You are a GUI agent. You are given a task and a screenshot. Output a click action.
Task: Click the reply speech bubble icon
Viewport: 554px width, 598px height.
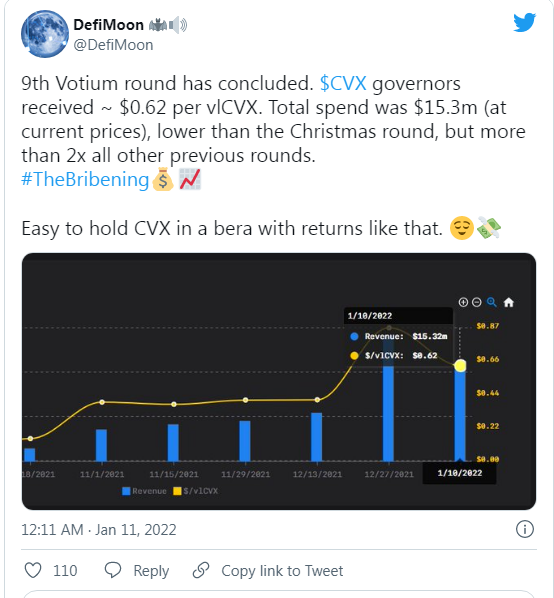tap(113, 571)
